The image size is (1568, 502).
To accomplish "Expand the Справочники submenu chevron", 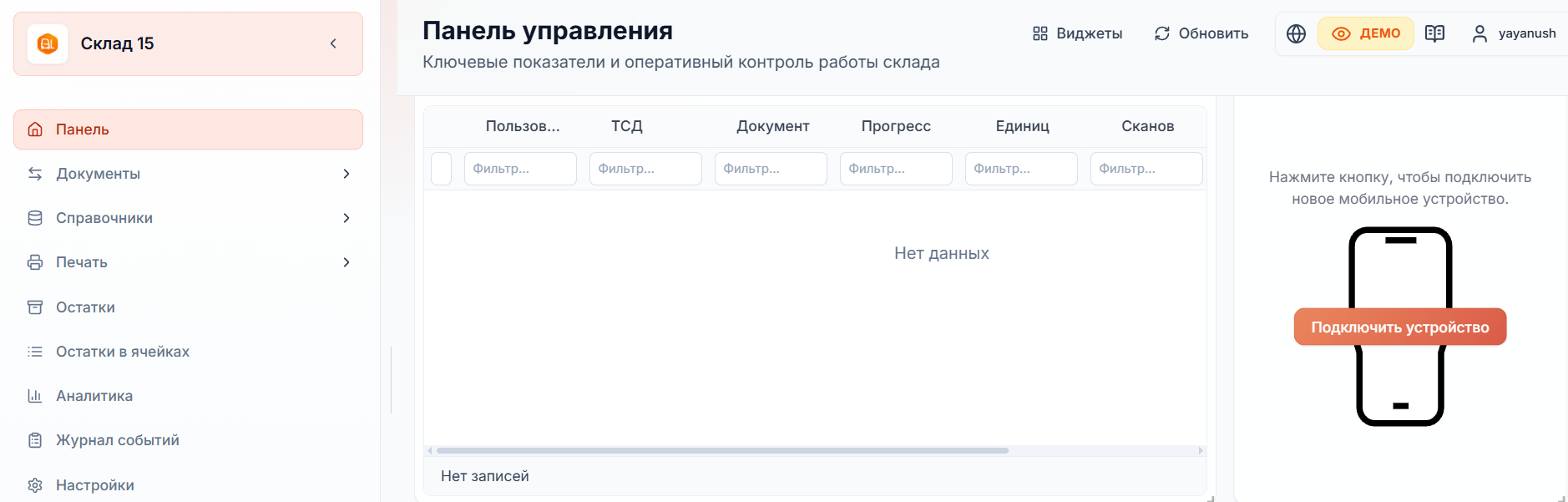I will [346, 218].
